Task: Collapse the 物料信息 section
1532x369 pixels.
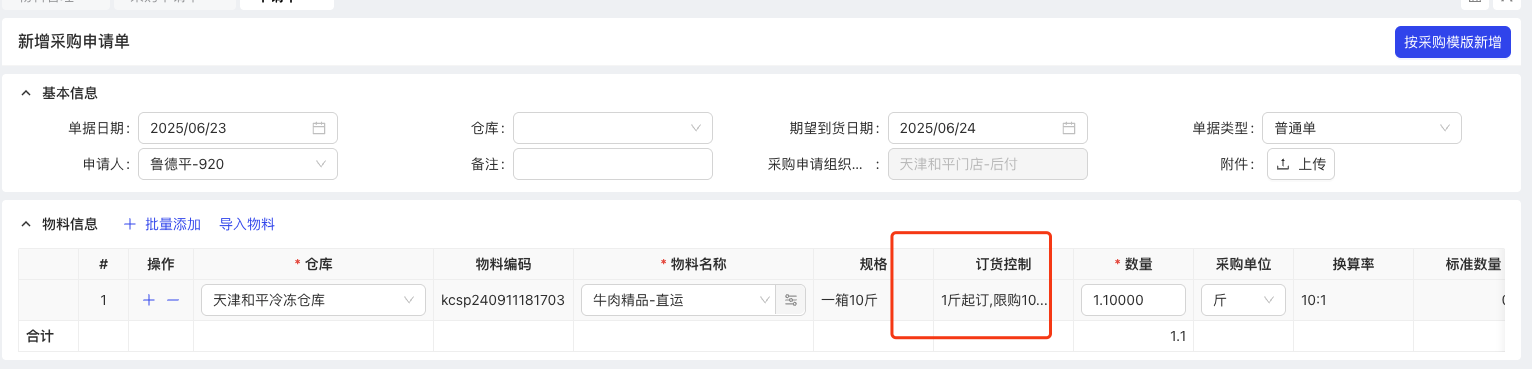Action: coord(26,224)
